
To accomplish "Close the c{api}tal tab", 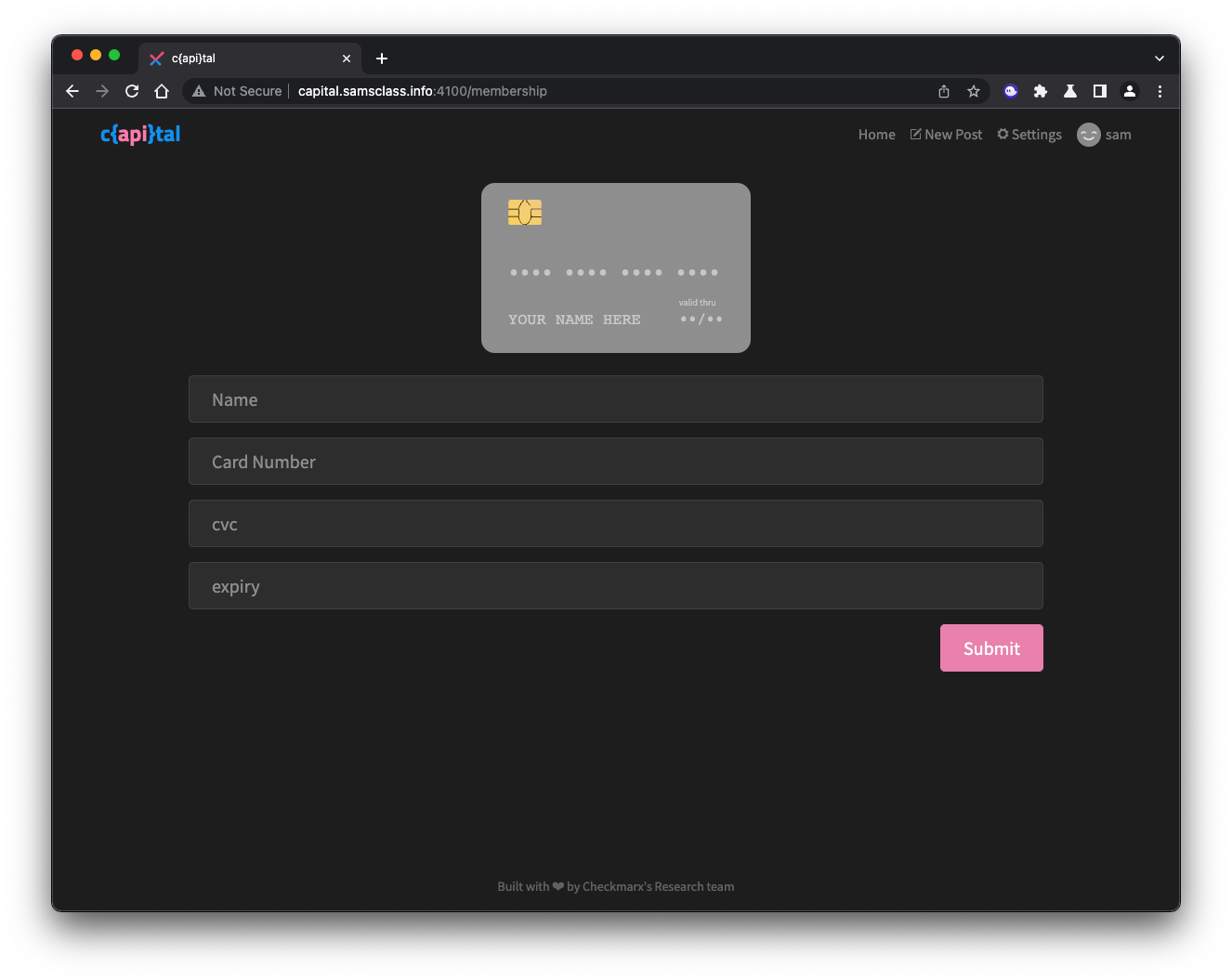I will (x=347, y=59).
